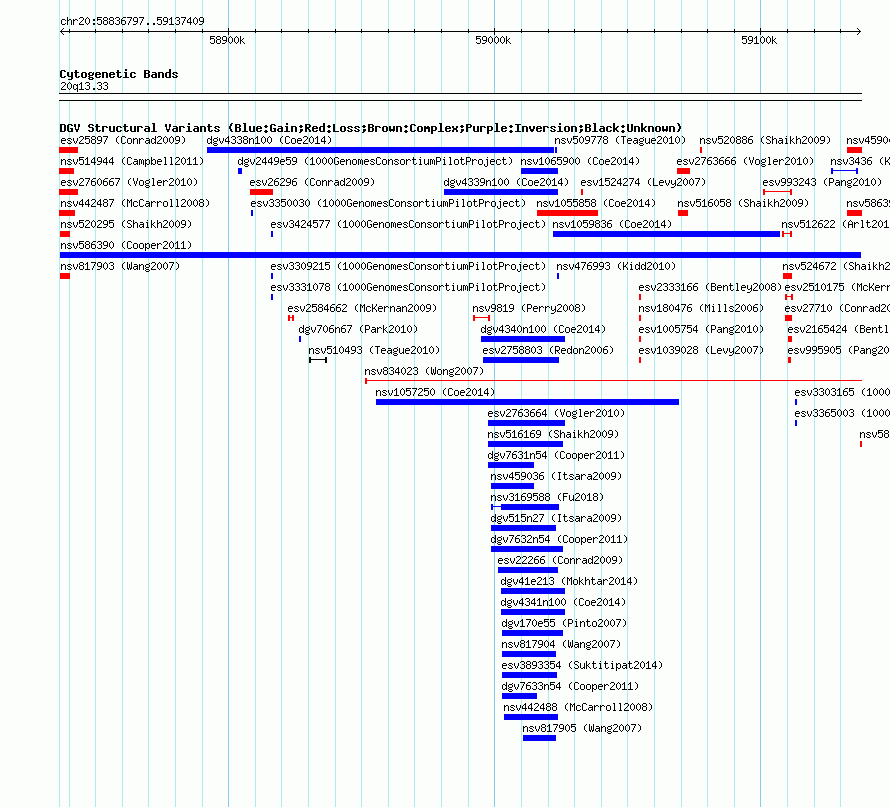The width and height of the screenshot is (890, 807).
Task: Click the dgv41e213 (Mokhtar2014) label
Action: 569,581
